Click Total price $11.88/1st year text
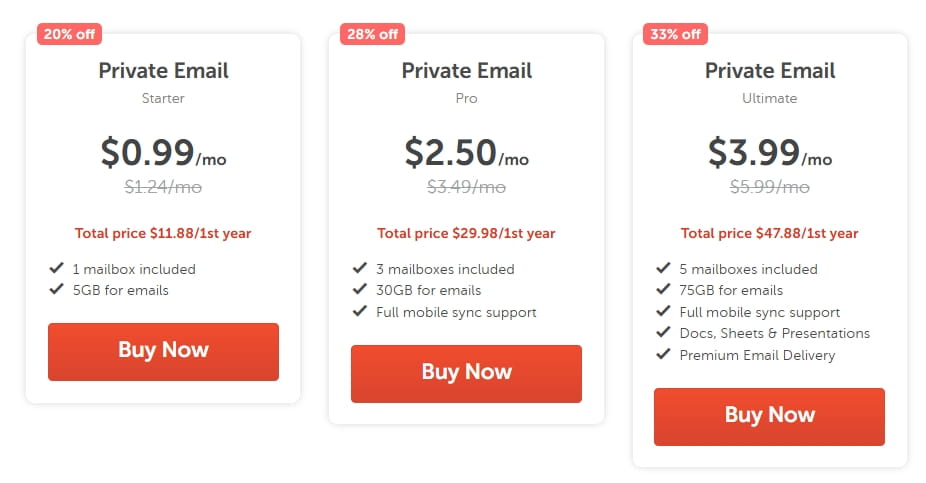The height and width of the screenshot is (483, 926). coord(163,234)
